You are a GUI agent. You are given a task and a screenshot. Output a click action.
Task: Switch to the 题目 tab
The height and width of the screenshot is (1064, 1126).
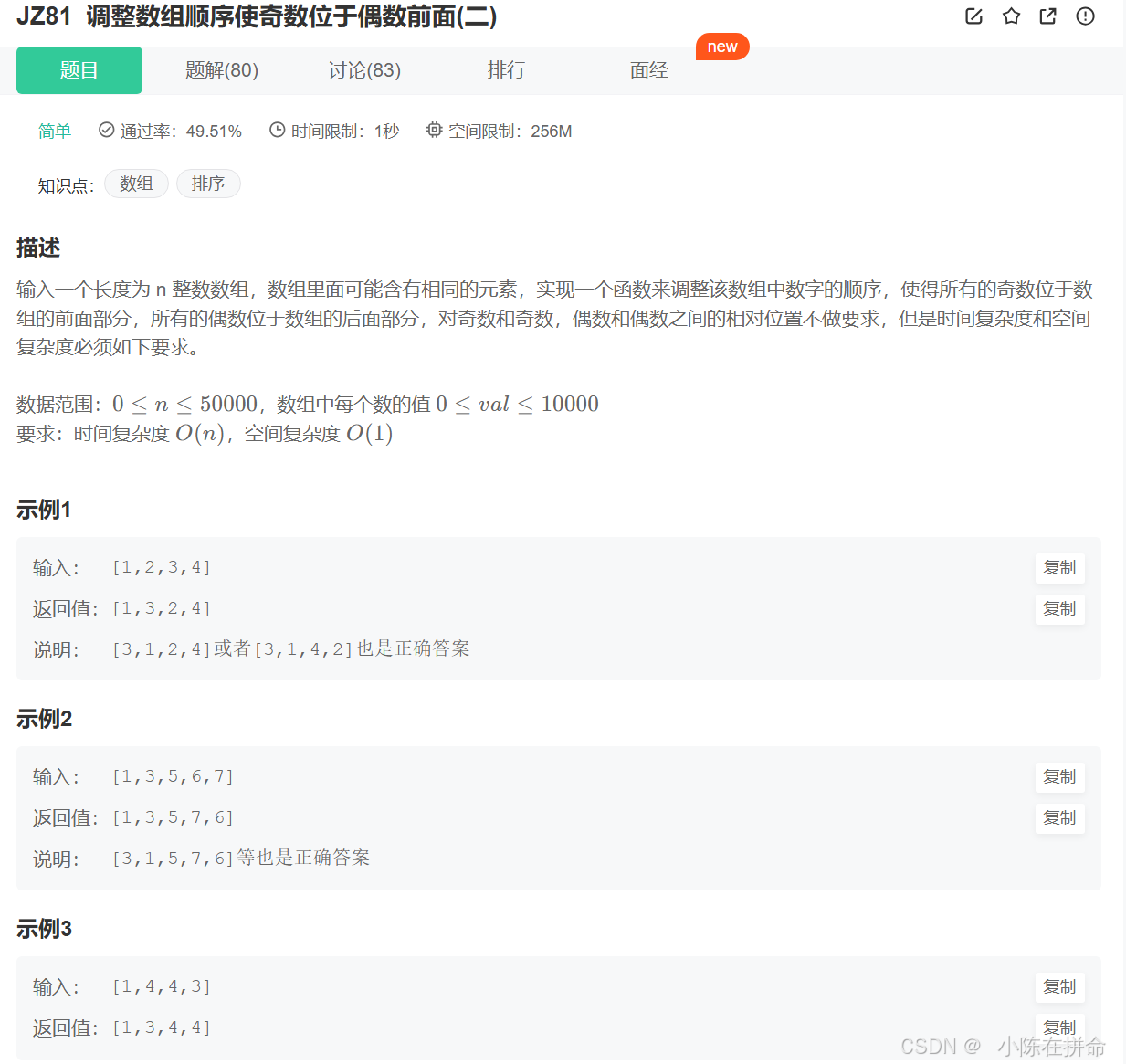point(79,70)
